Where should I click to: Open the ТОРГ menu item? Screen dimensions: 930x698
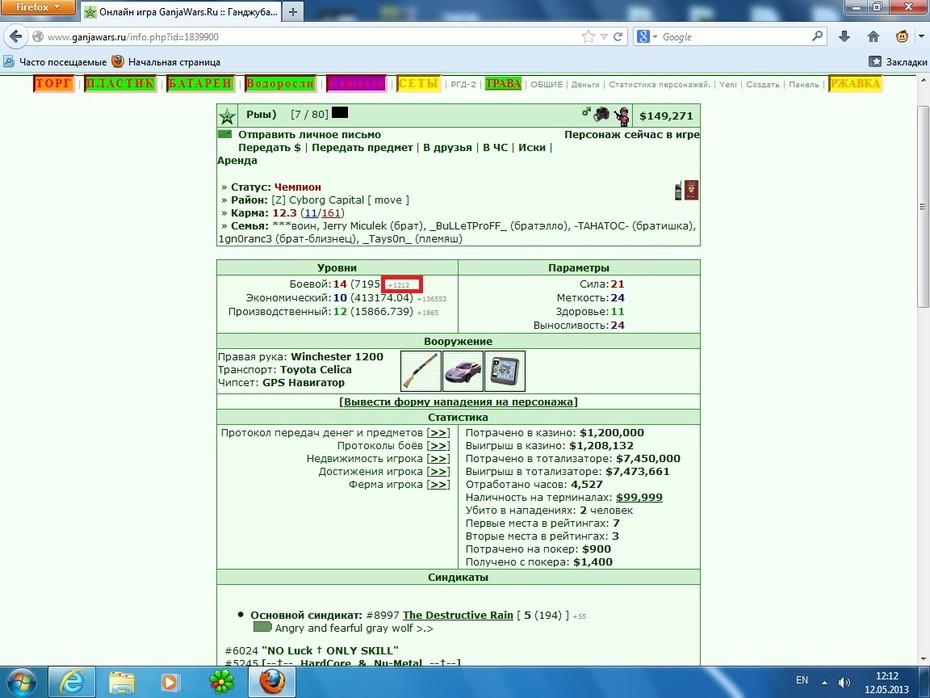pyautogui.click(x=54, y=84)
